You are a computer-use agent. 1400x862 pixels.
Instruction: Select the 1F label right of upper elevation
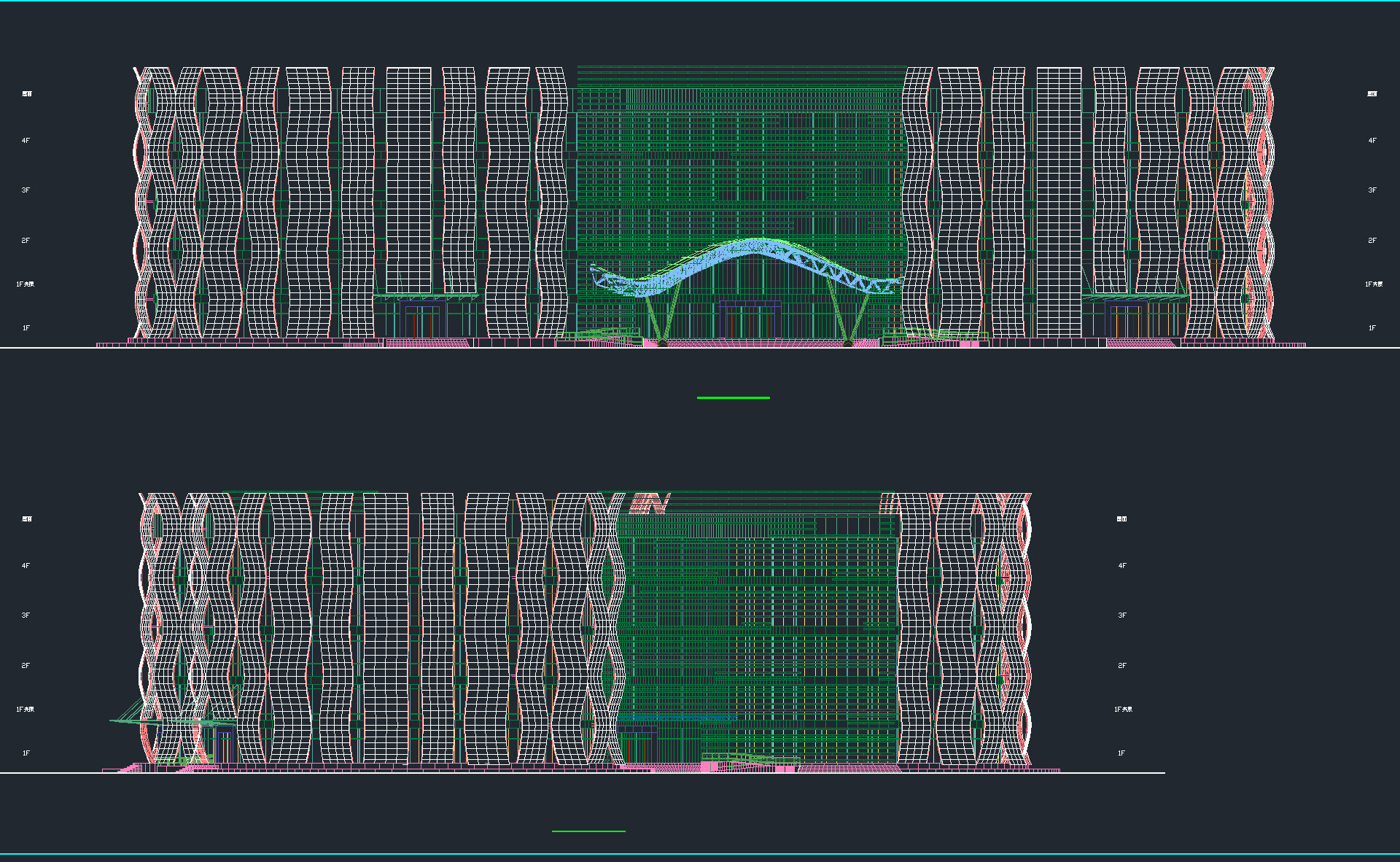[1372, 328]
